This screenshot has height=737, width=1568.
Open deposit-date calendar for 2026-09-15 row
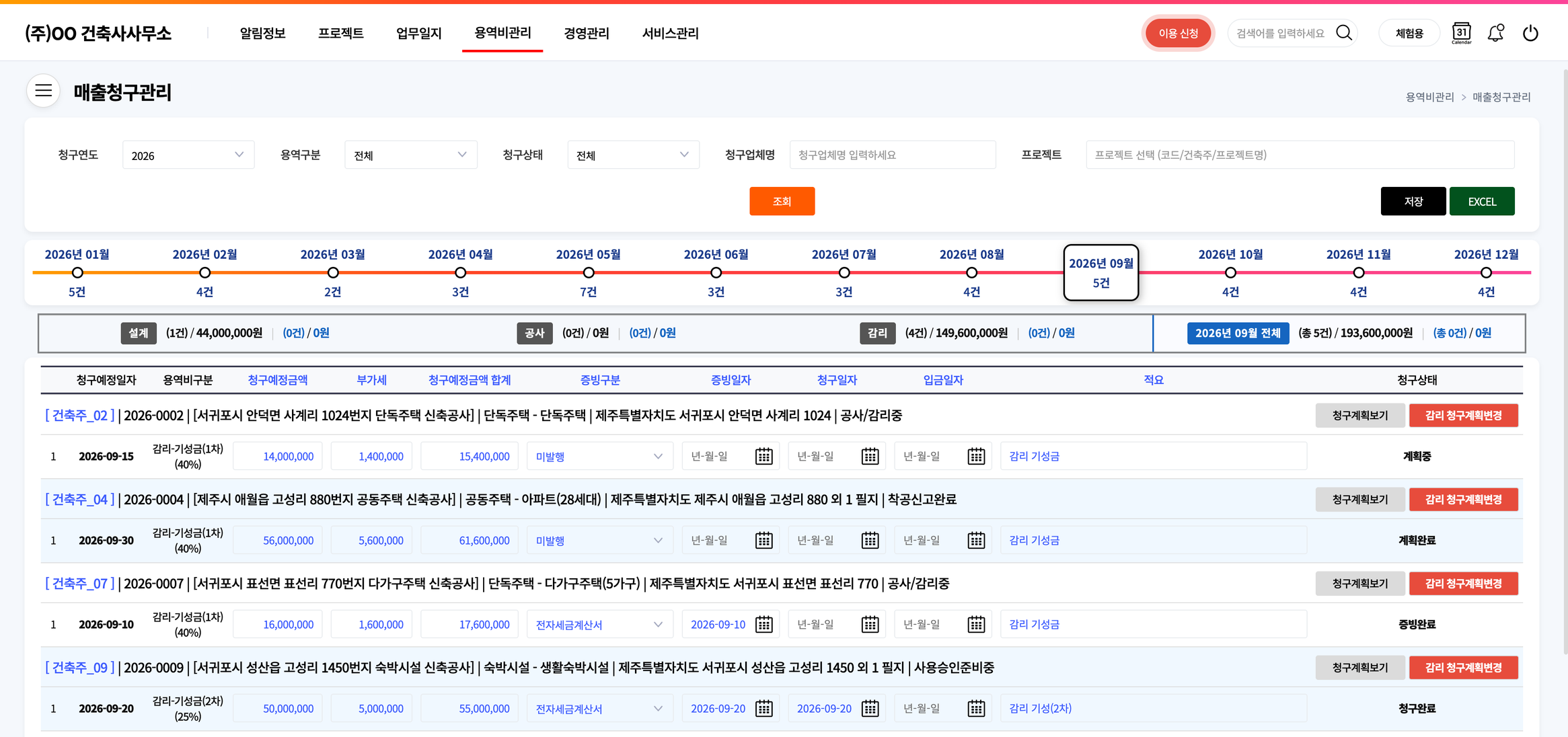click(x=976, y=457)
